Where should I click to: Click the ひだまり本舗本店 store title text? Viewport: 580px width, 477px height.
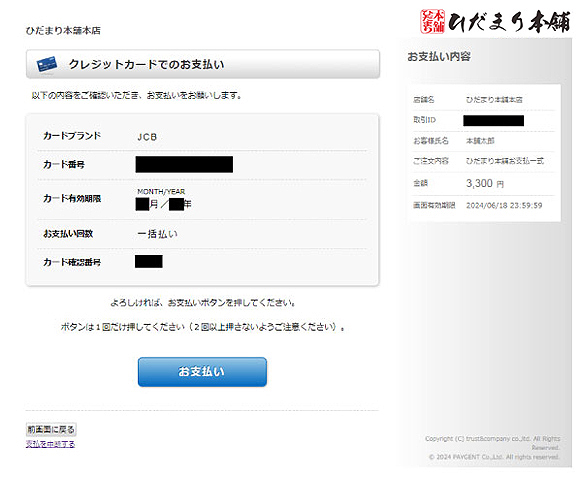pyautogui.click(x=63, y=30)
